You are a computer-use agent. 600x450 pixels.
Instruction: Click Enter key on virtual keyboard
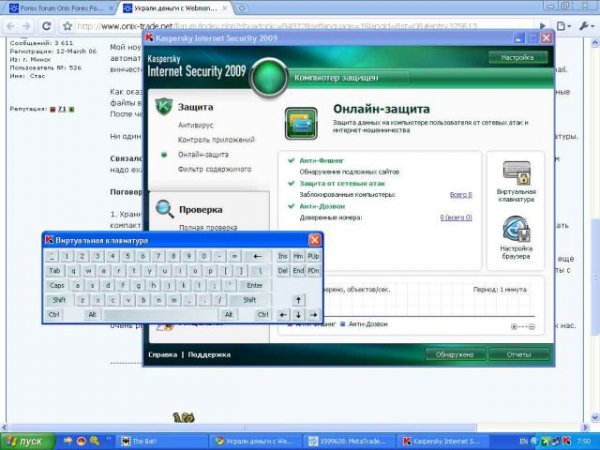254,285
